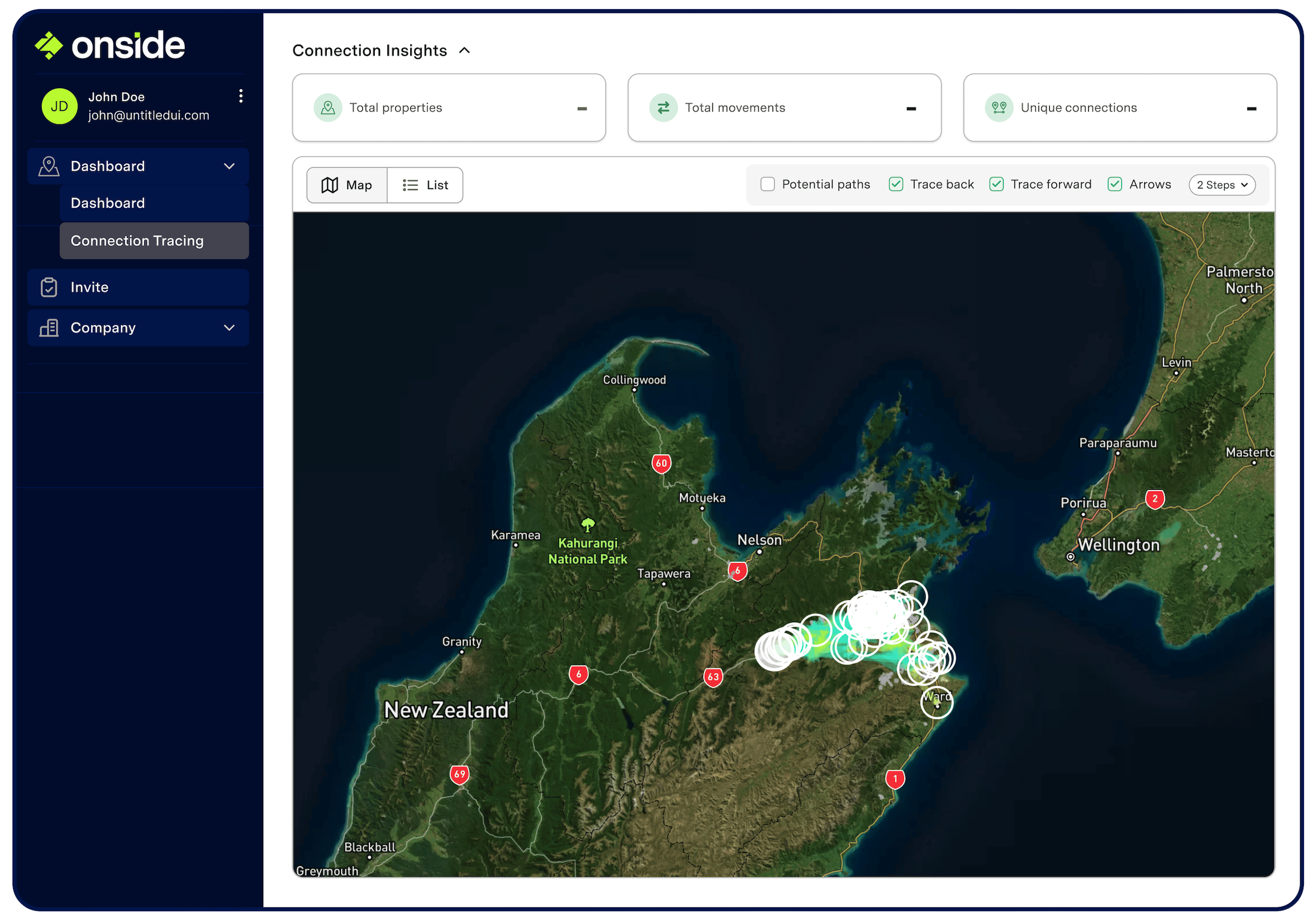This screenshot has height=918, width=1316.
Task: Click the Total movements card
Action: point(784,108)
